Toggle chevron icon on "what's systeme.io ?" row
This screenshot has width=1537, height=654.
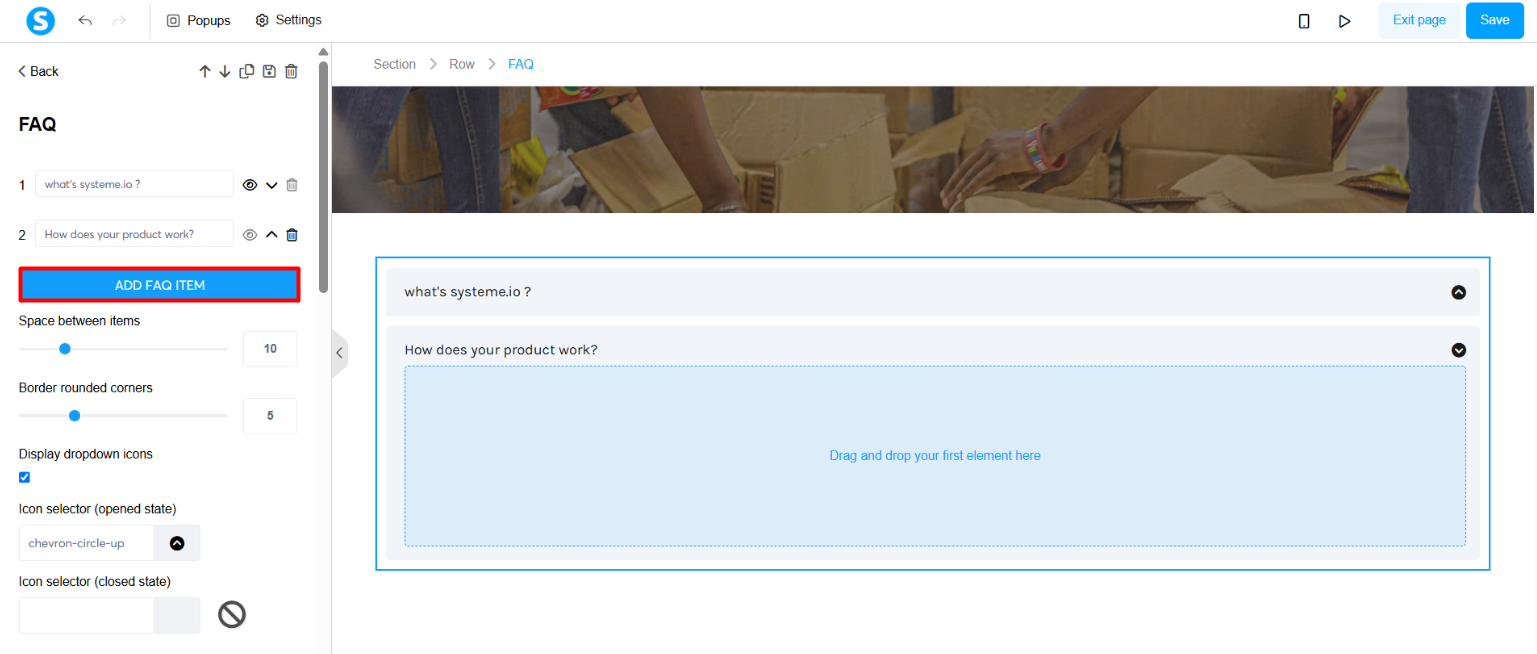(1458, 292)
